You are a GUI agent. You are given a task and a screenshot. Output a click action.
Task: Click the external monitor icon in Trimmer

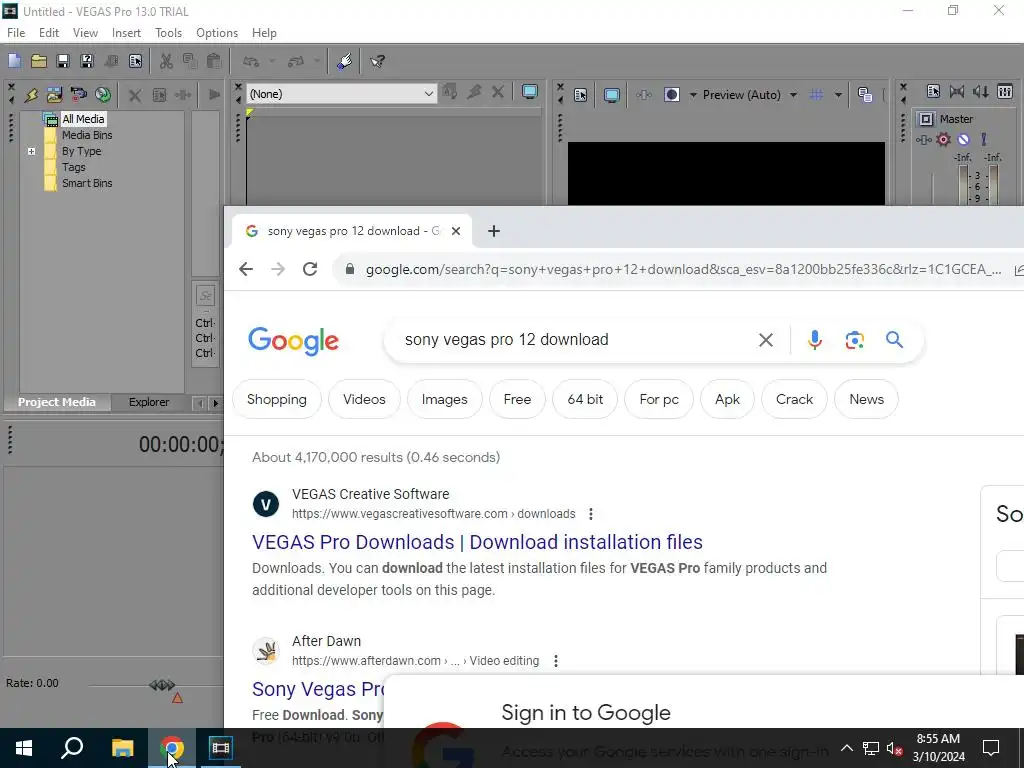(530, 92)
